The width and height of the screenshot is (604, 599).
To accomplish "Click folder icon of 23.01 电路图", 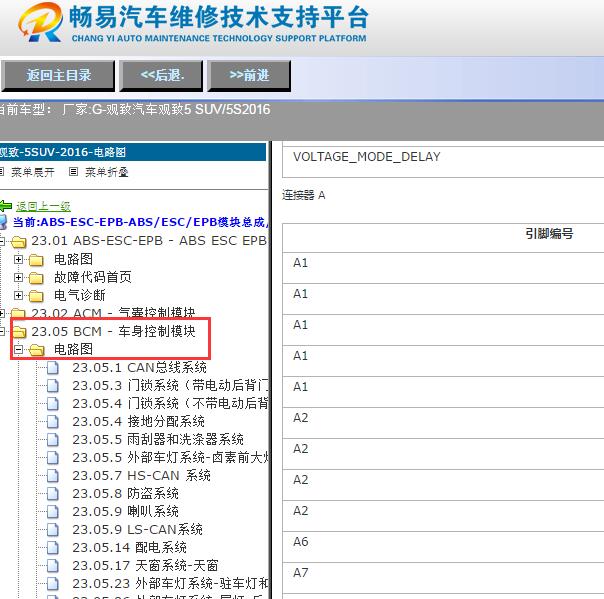I will coord(36,260).
